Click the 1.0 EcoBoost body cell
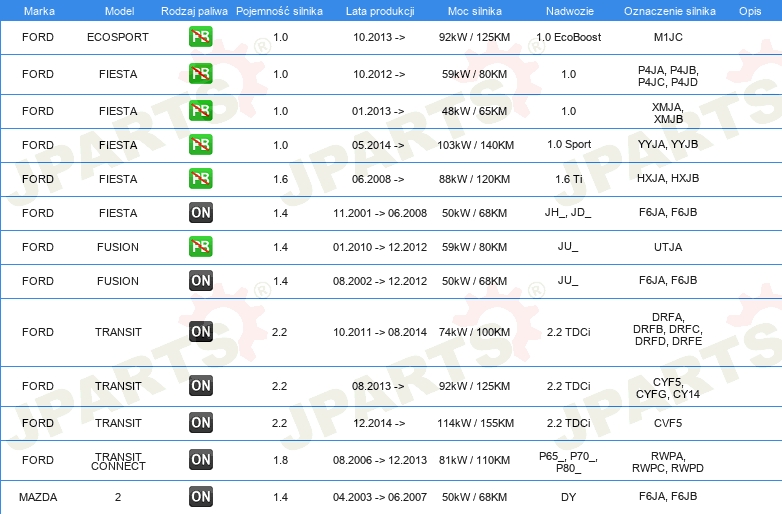 (x=569, y=37)
